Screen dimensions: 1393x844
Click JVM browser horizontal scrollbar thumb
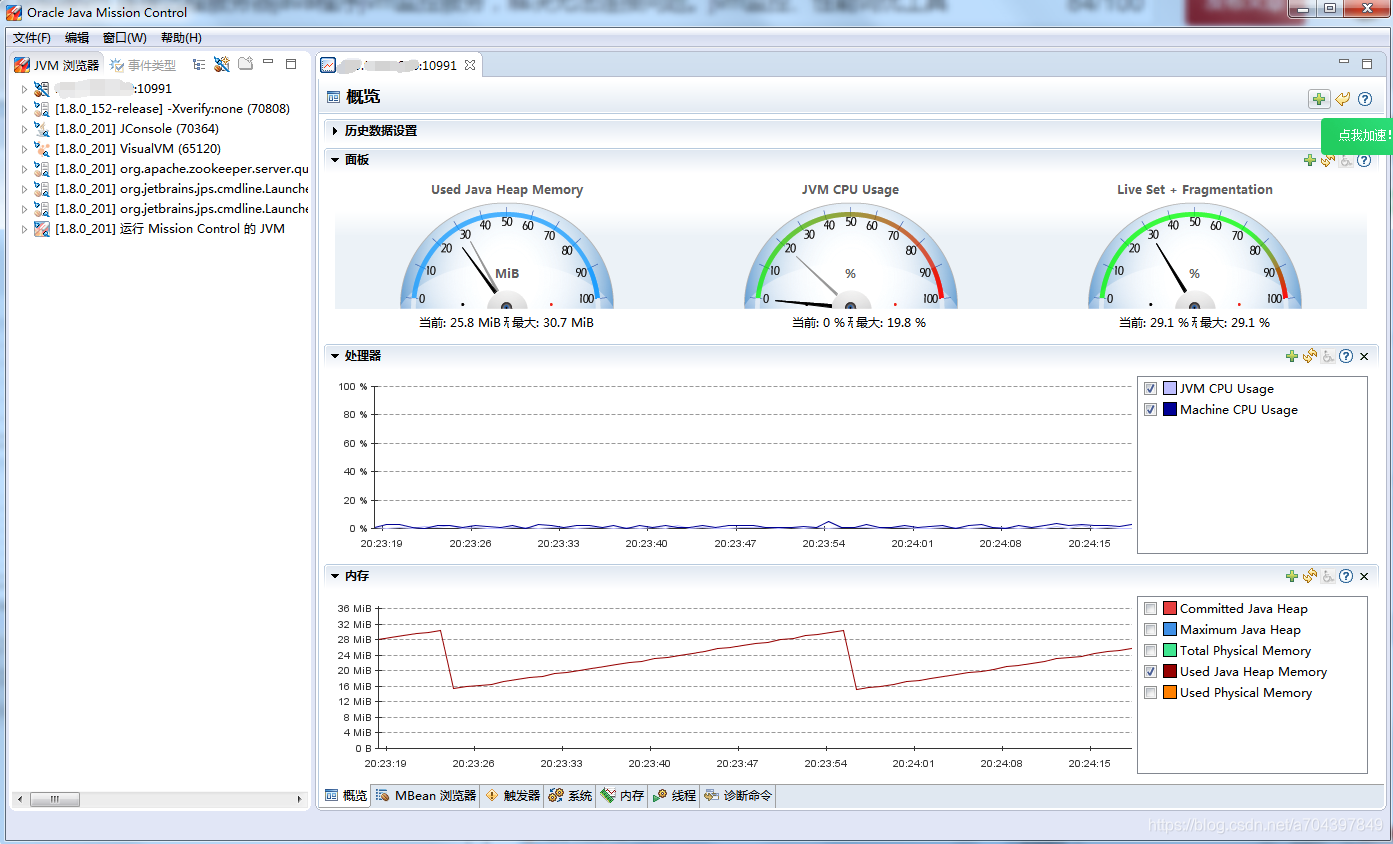[x=55, y=800]
